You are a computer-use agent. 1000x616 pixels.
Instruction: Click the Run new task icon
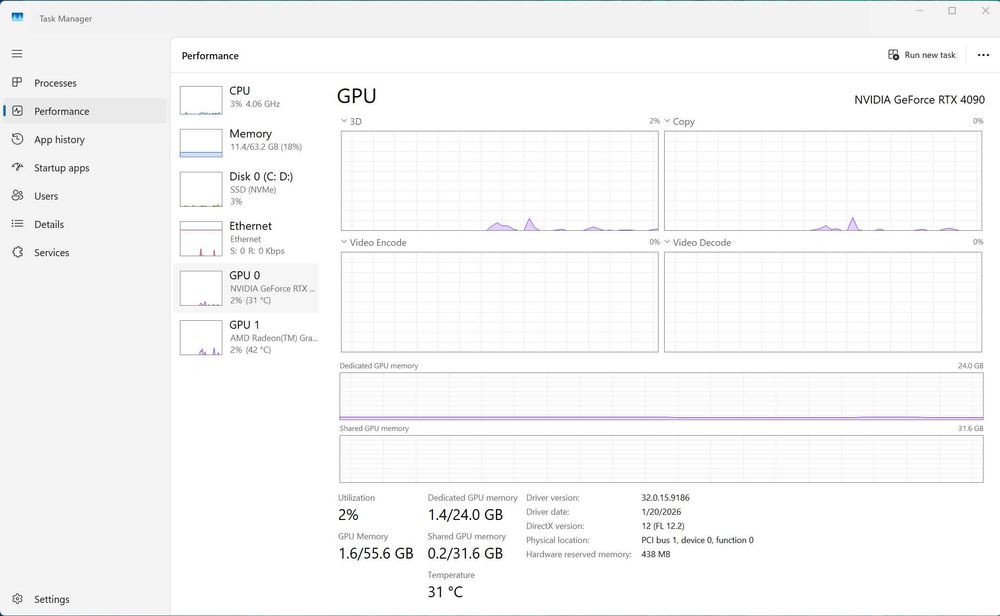[893, 55]
